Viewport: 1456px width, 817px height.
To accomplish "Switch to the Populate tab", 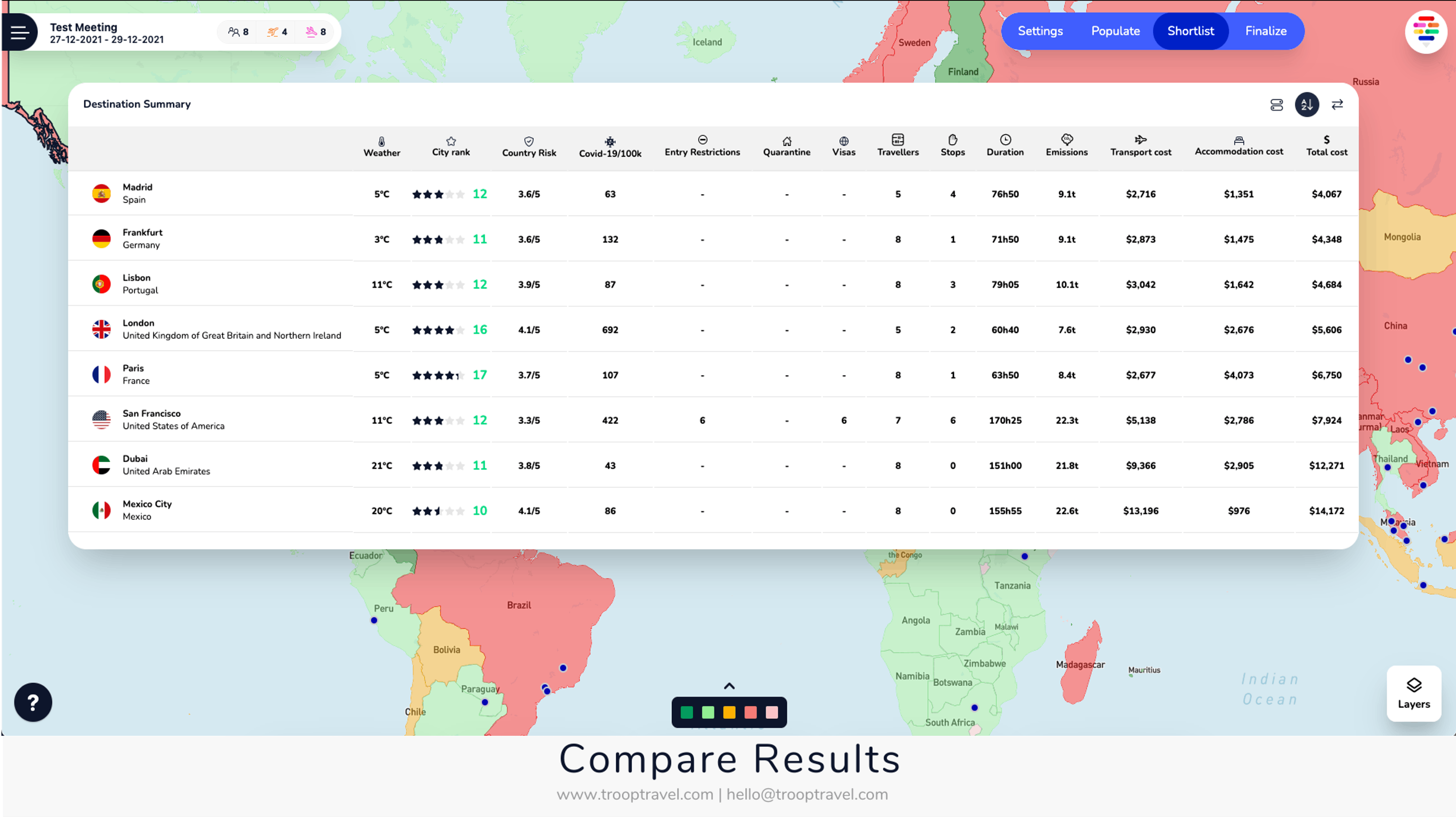I will coord(1115,31).
